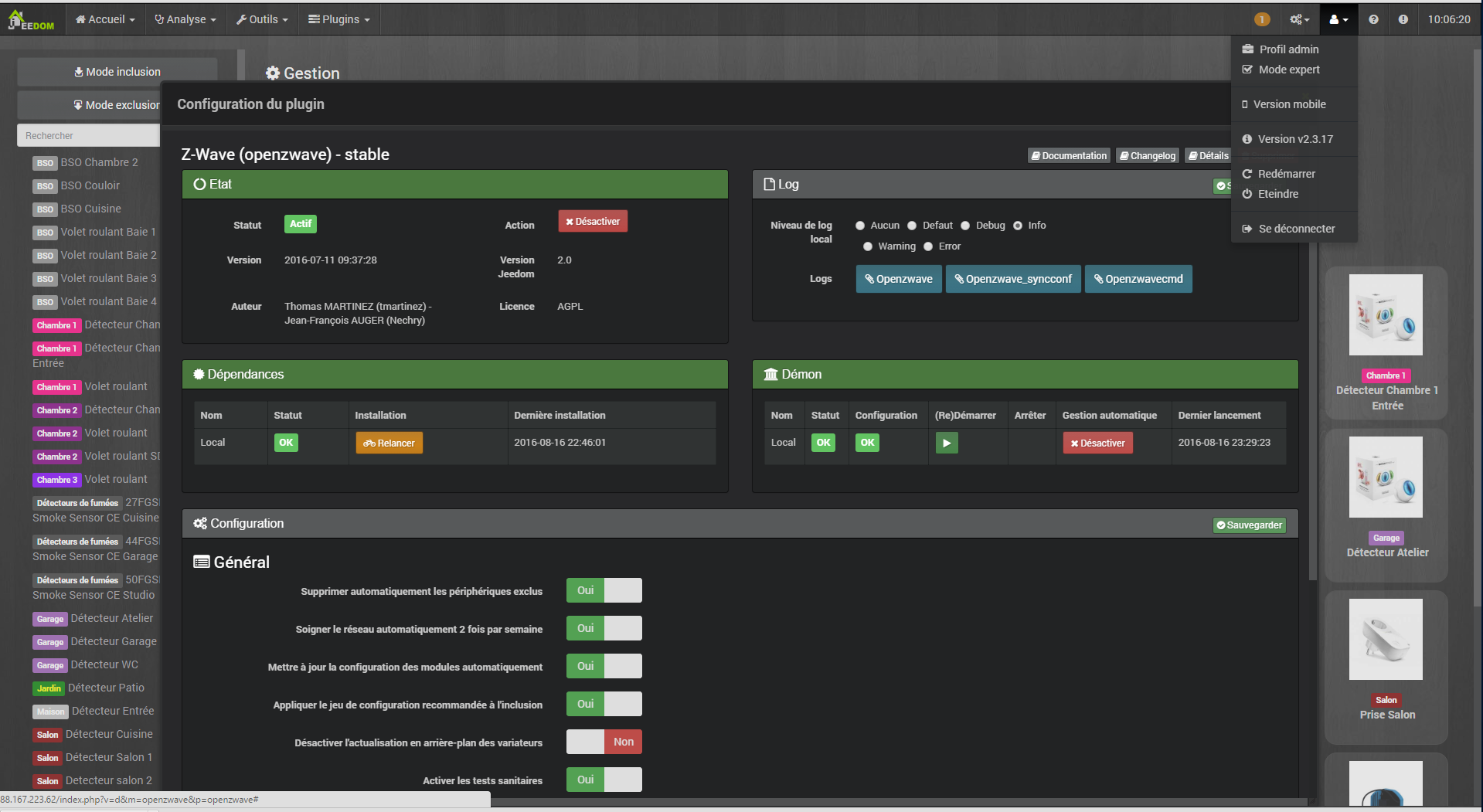Toggle Activer les tests sanitaires switch

604,780
